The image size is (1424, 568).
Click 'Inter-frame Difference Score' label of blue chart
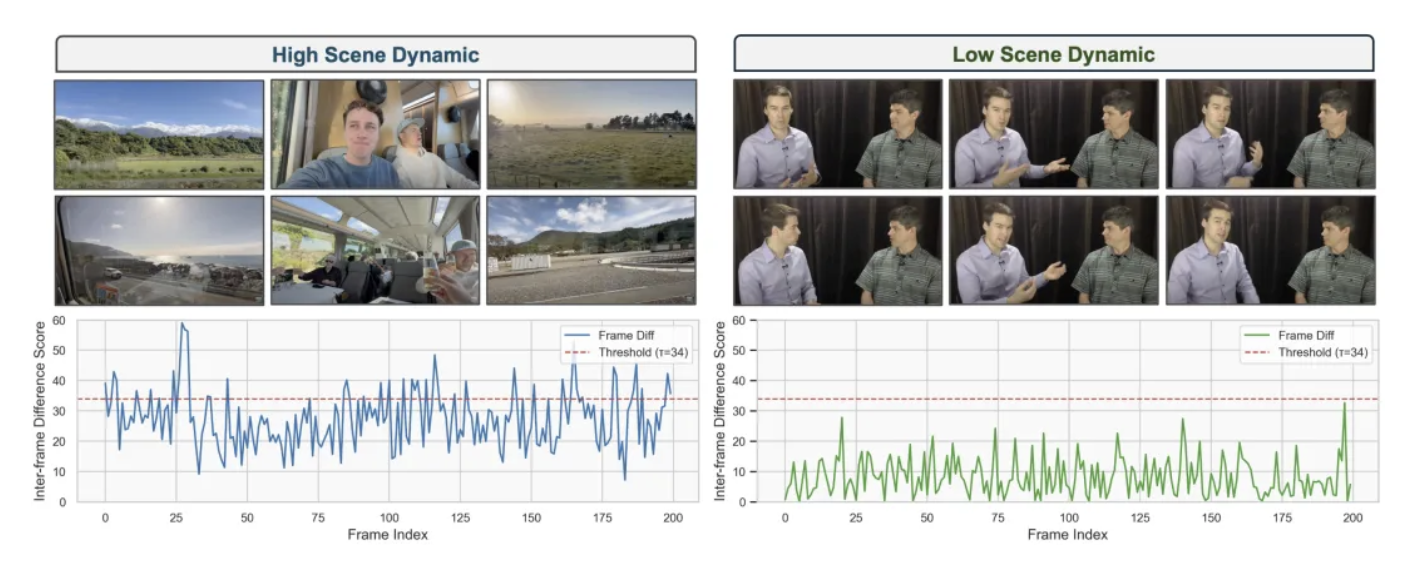pyautogui.click(x=41, y=411)
